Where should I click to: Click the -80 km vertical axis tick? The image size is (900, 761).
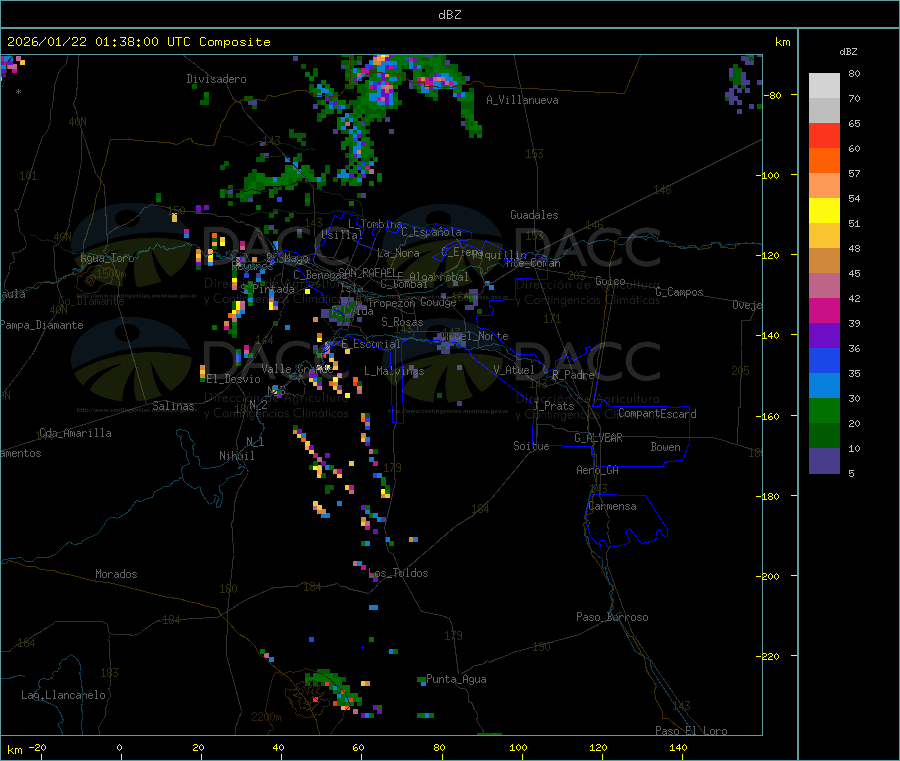(775, 95)
